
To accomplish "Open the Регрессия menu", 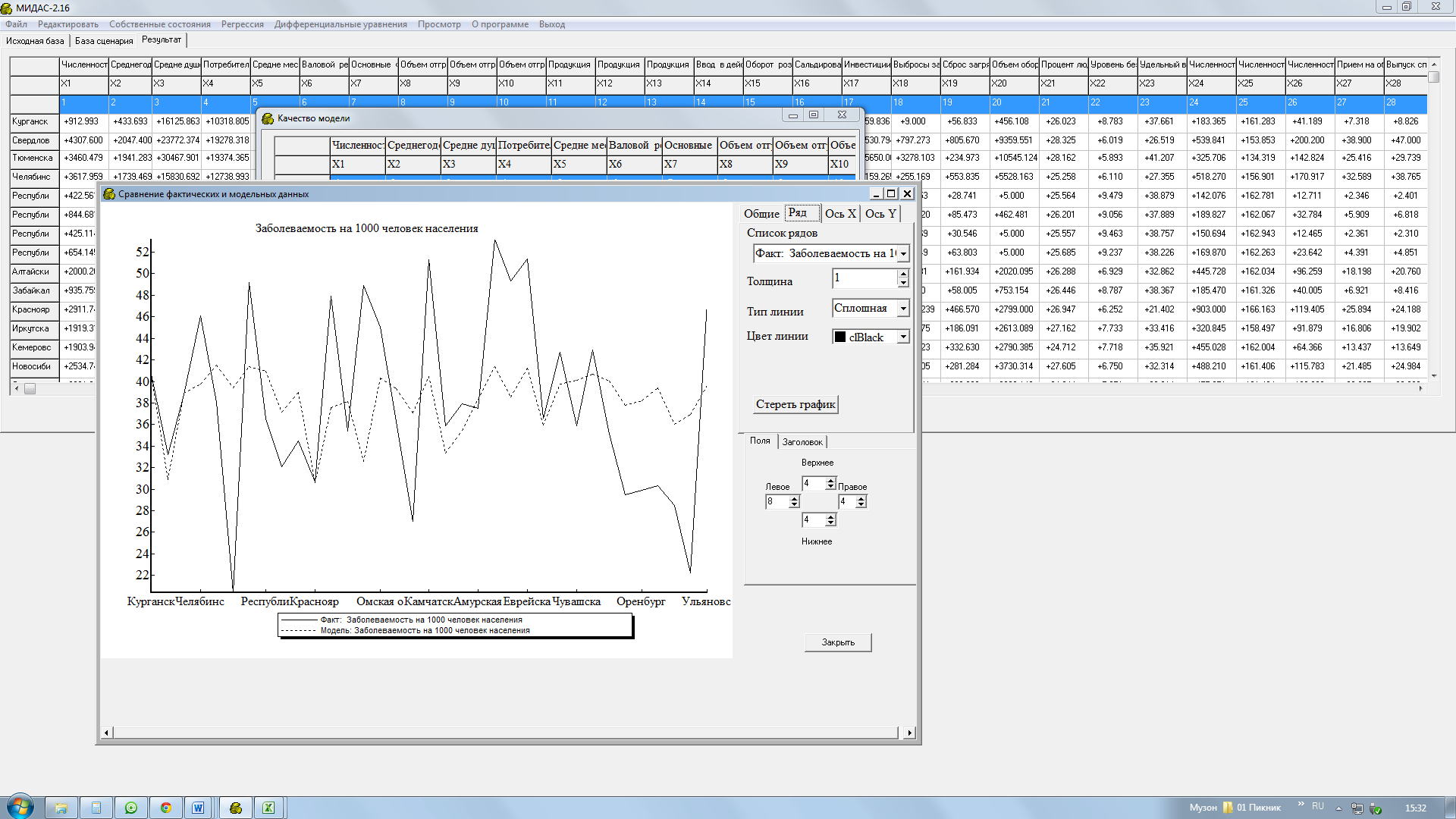I will click(x=242, y=24).
